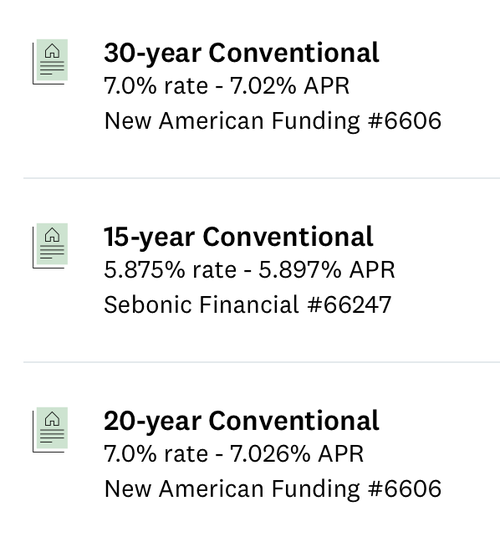Click the 30-year Conventional mortgage document icon
This screenshot has width=500, height=537.
[x=50, y=62]
